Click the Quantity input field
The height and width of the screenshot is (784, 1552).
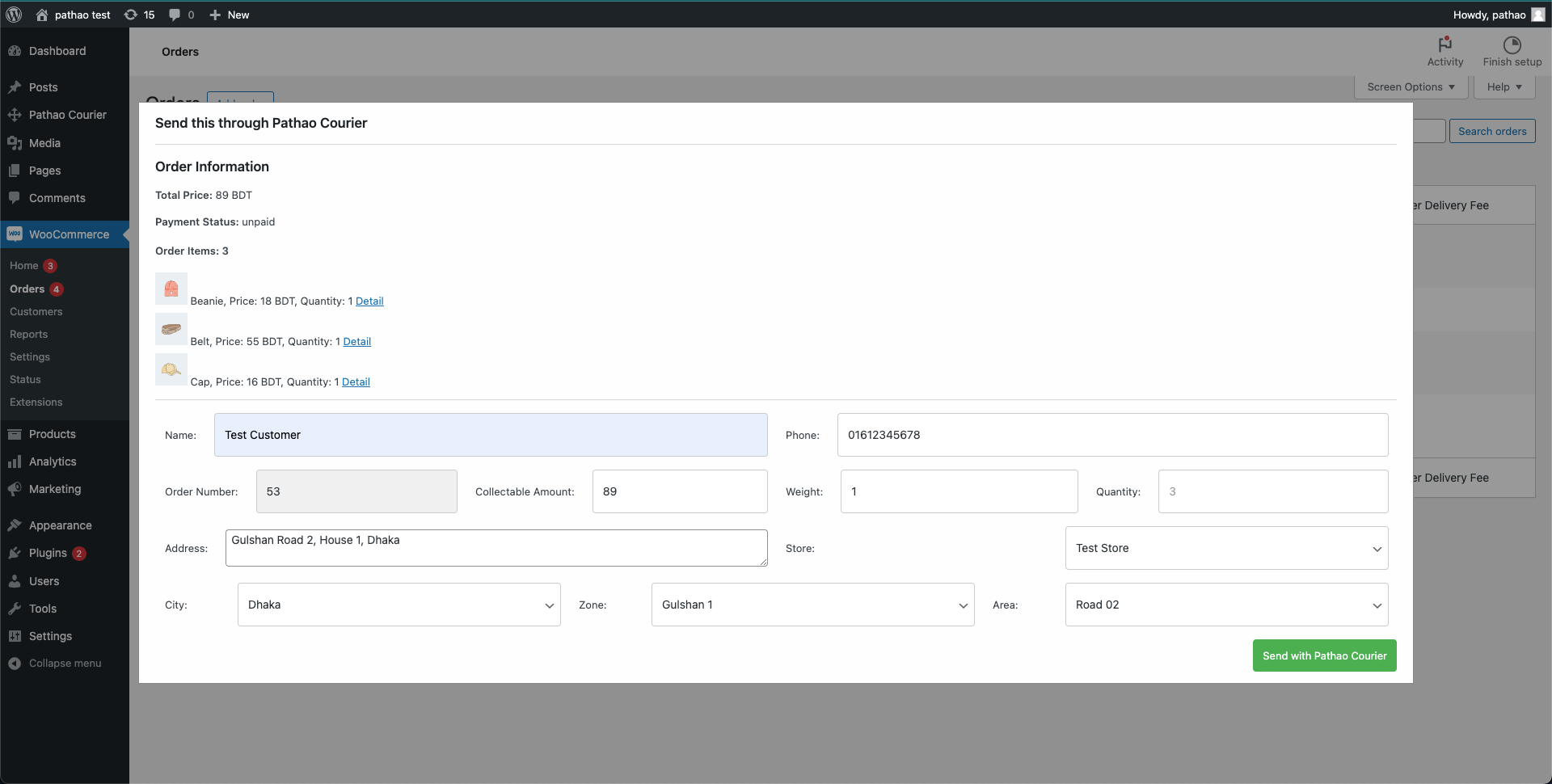point(1273,491)
